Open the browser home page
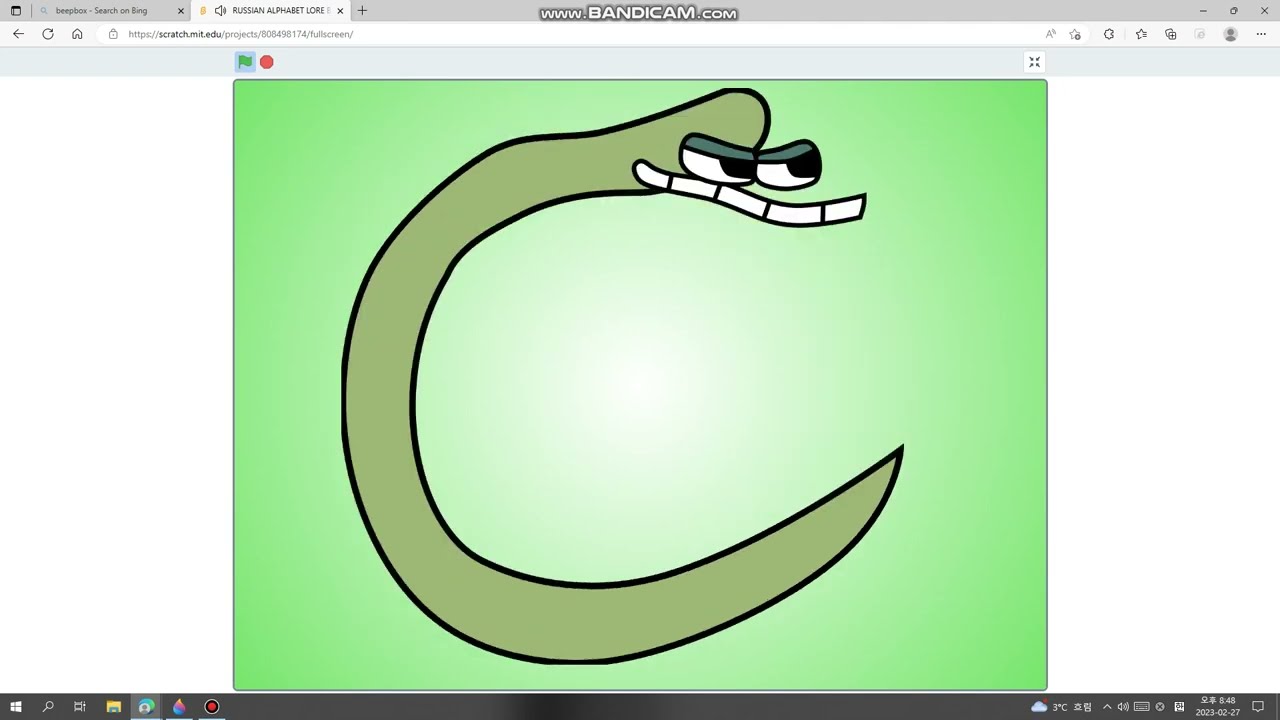Image resolution: width=1280 pixels, height=720 pixels. pos(77,34)
